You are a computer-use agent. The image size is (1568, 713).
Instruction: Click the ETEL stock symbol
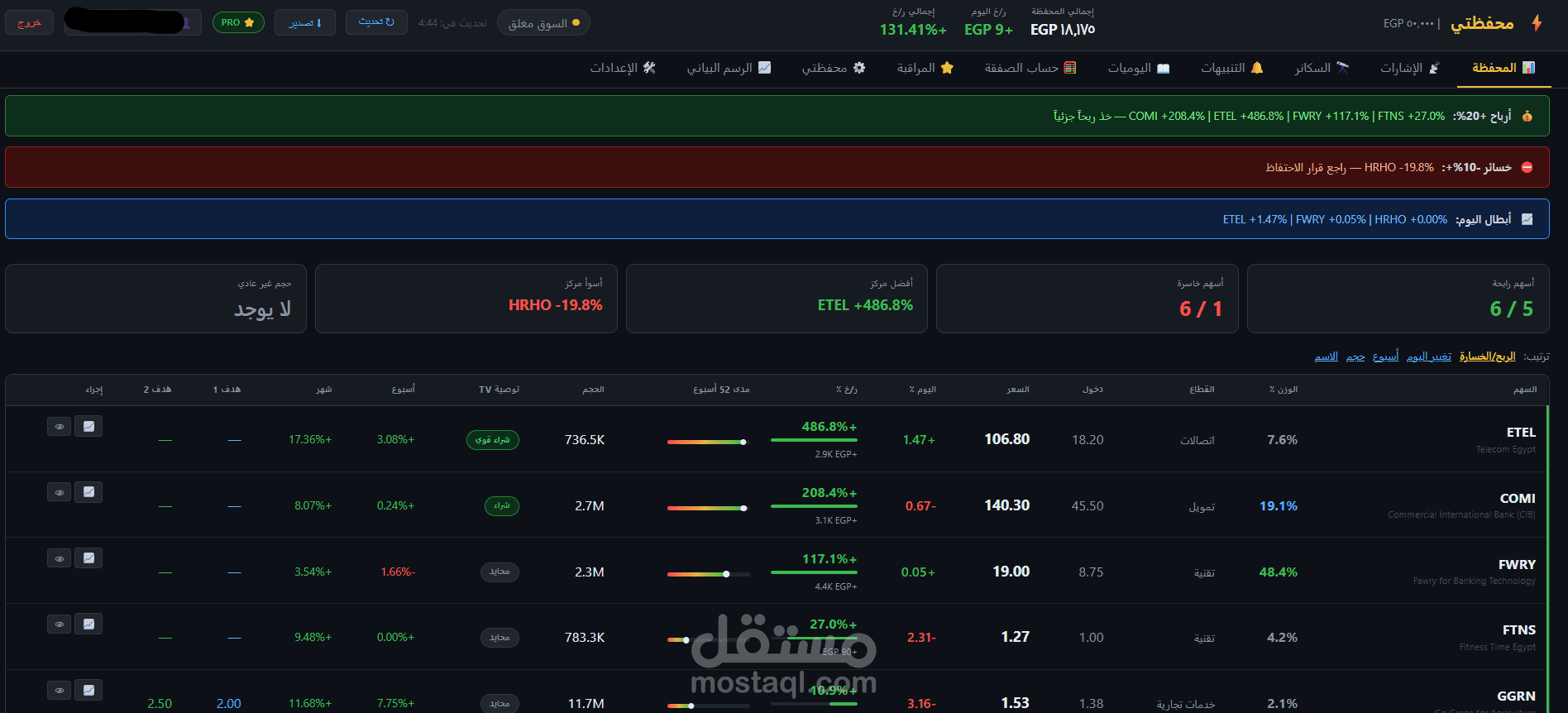point(1521,432)
